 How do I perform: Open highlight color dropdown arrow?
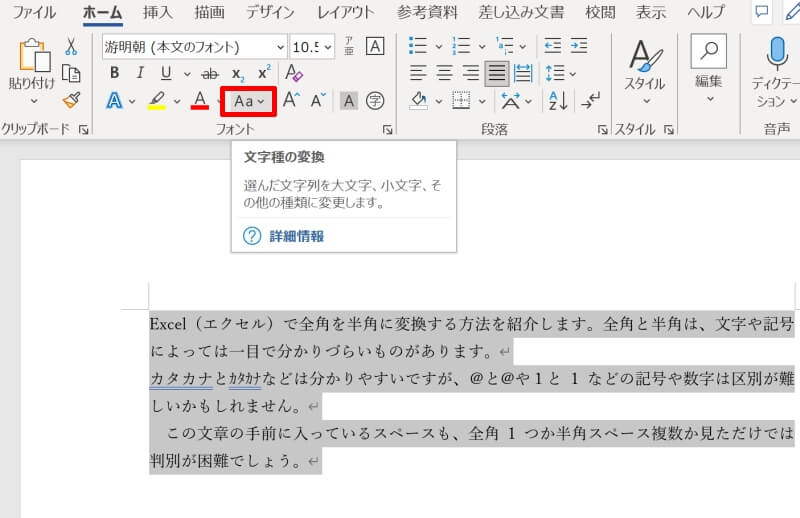(x=177, y=102)
